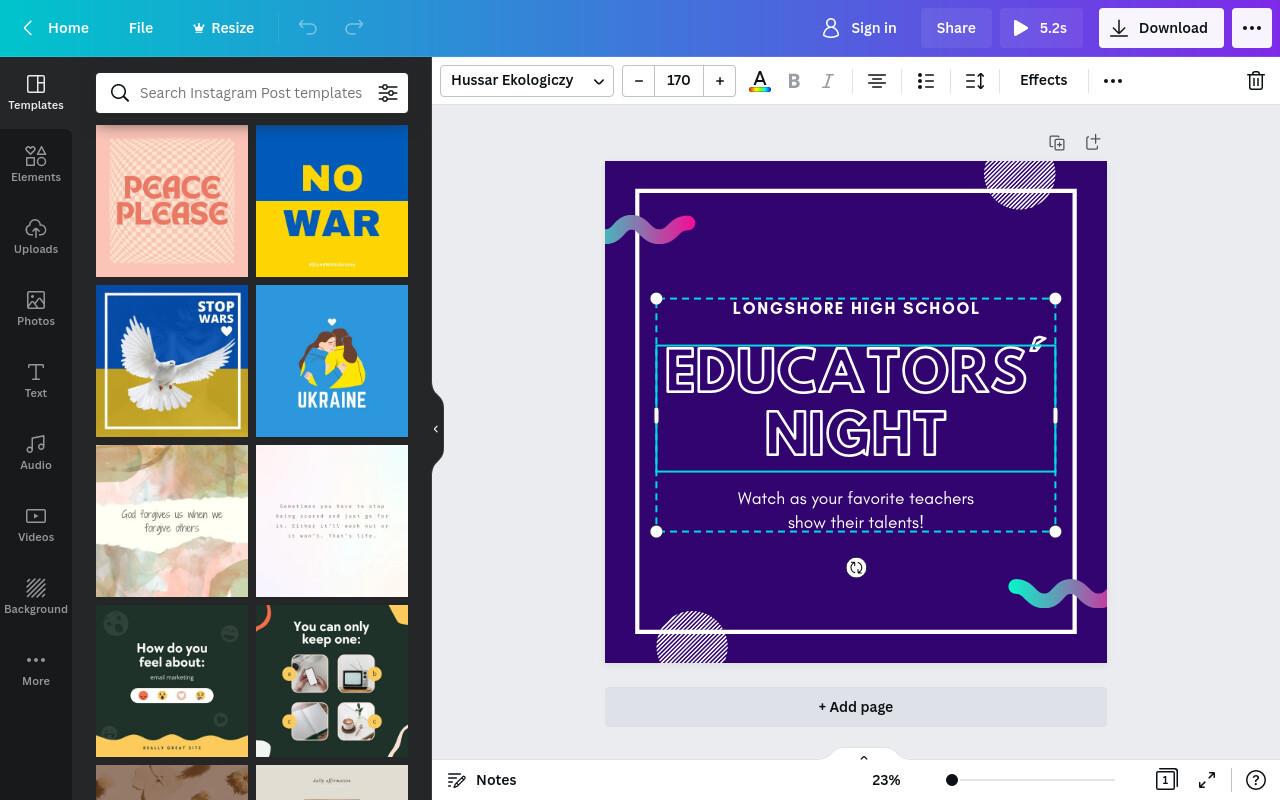
Task: Increase font size with plus button
Action: coord(720,81)
